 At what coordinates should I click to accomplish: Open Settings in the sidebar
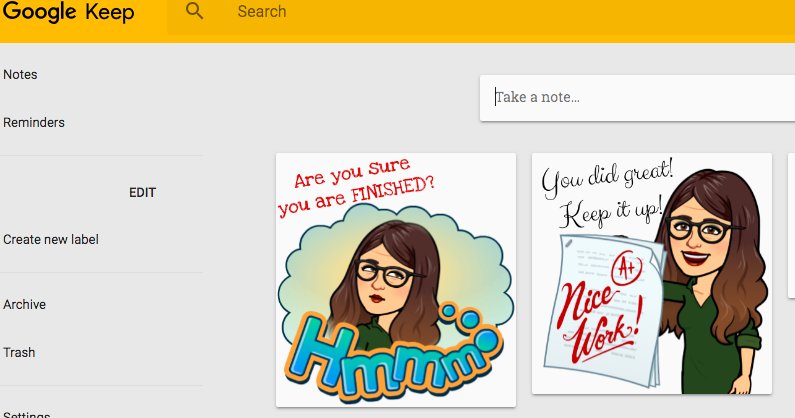click(26, 414)
